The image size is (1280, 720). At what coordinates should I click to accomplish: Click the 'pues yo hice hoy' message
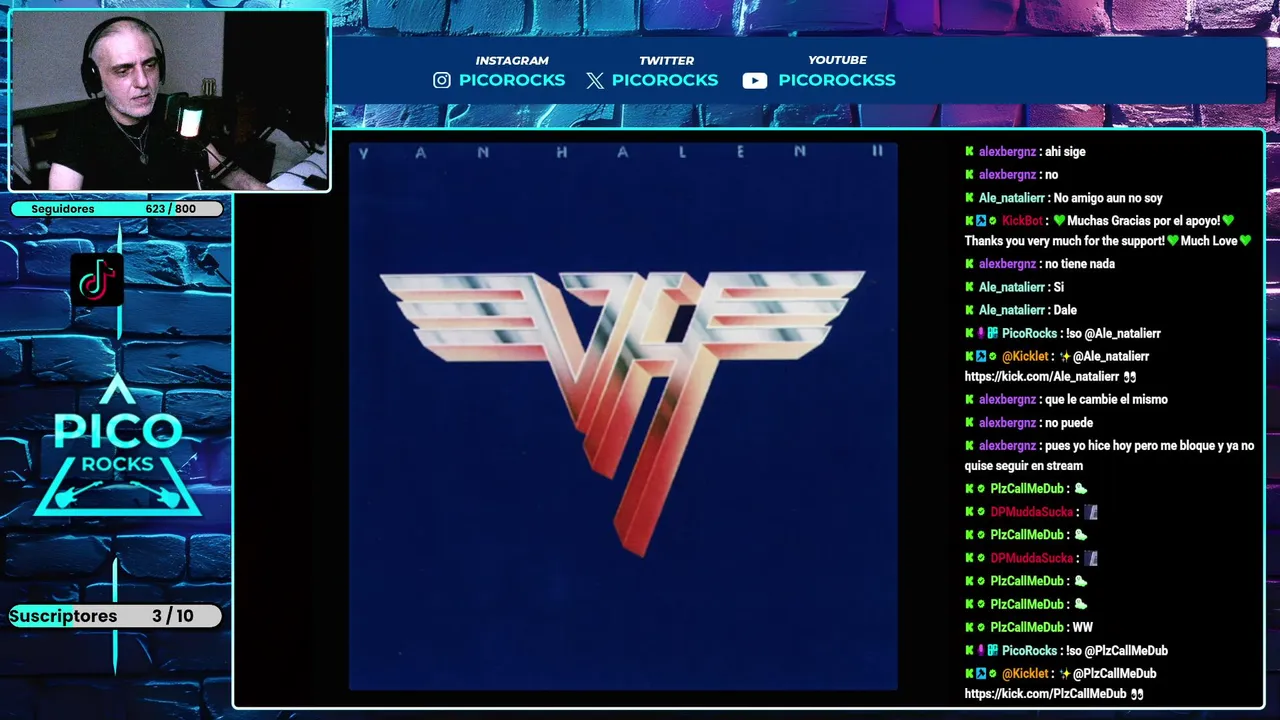point(1109,456)
